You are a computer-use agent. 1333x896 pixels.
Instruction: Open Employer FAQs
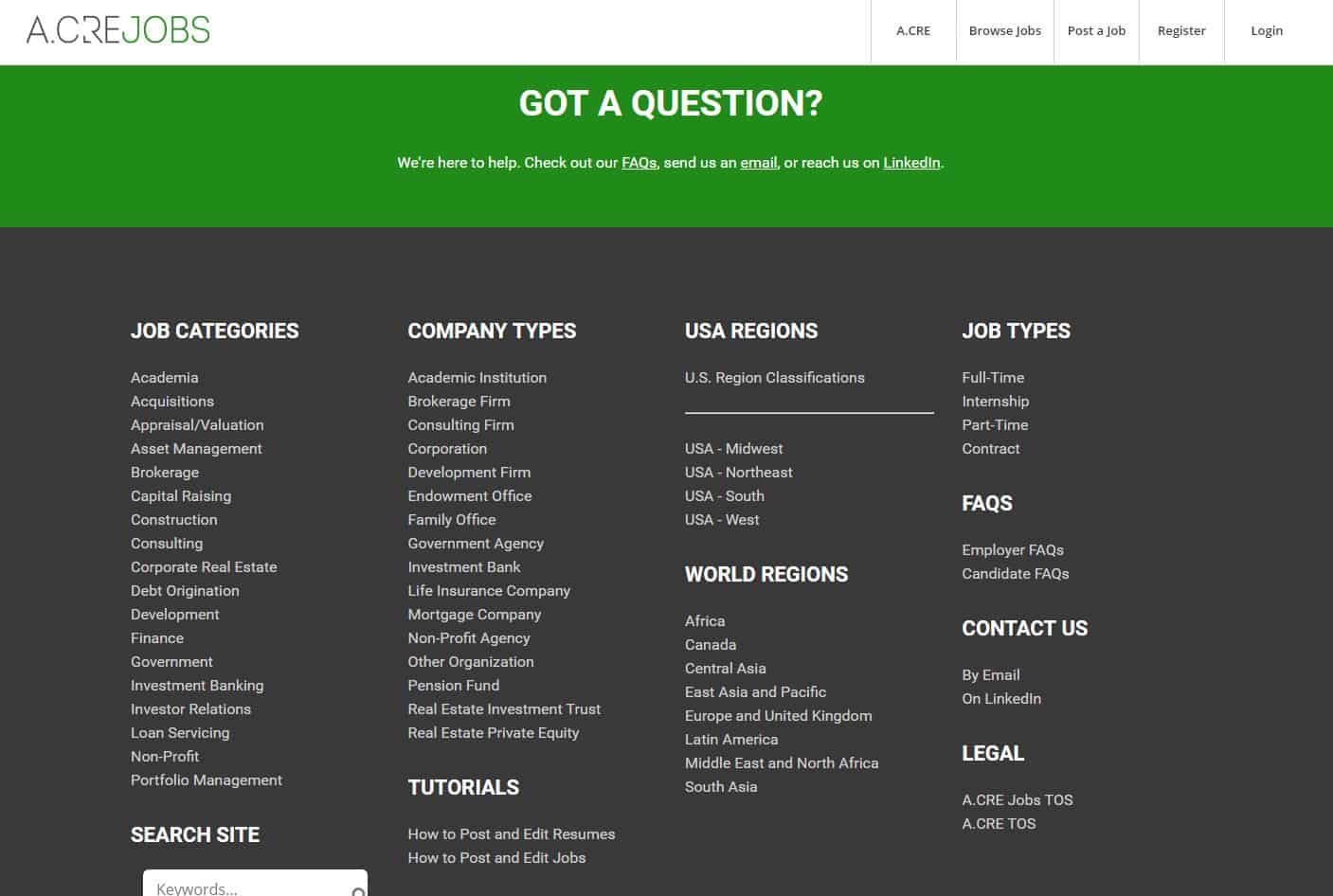pos(1013,550)
